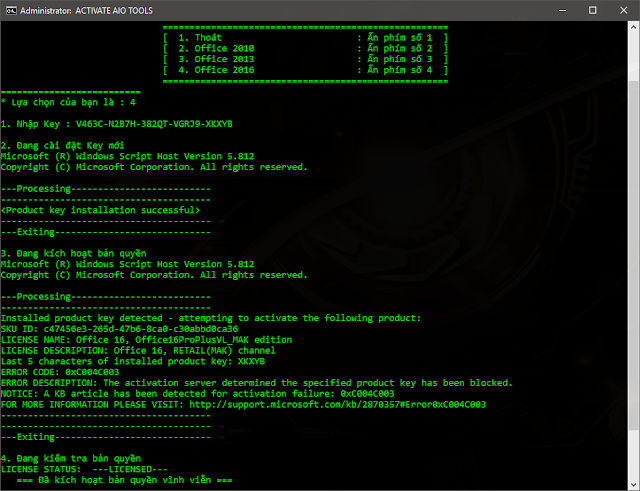Click the SKU ID c47456e3-265d-47b6-8ca0-c30abbd0ca36
This screenshot has width=640, height=491.
(x=141, y=329)
